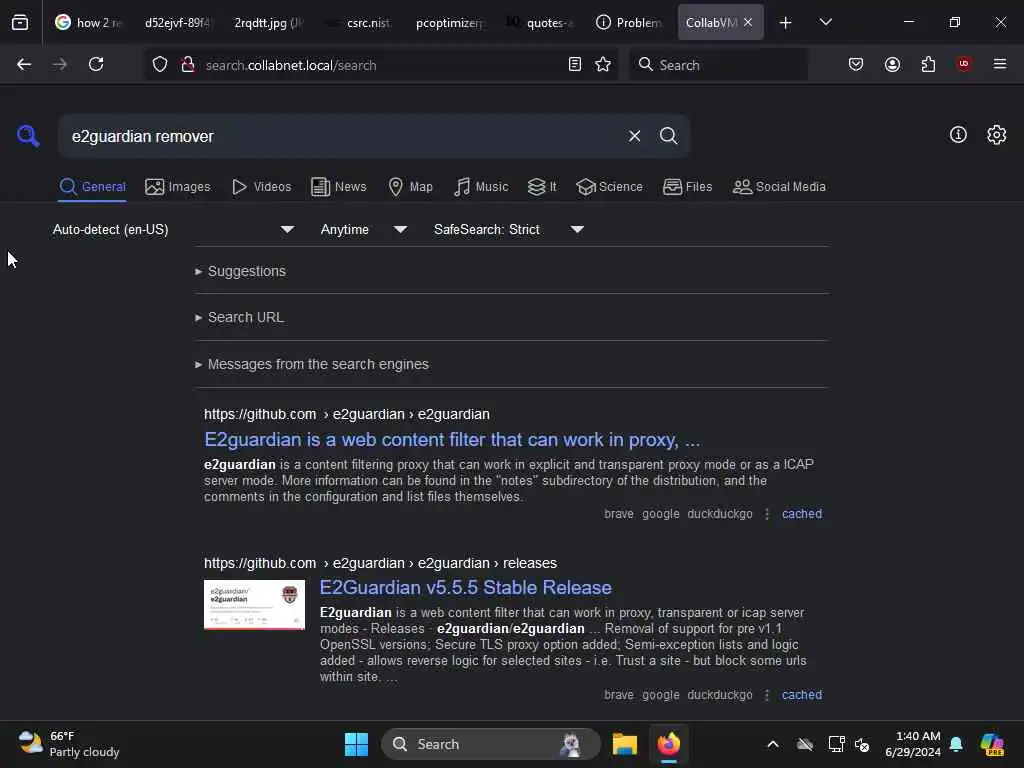
Task: Open the Pocket save icon
Action: point(856,65)
